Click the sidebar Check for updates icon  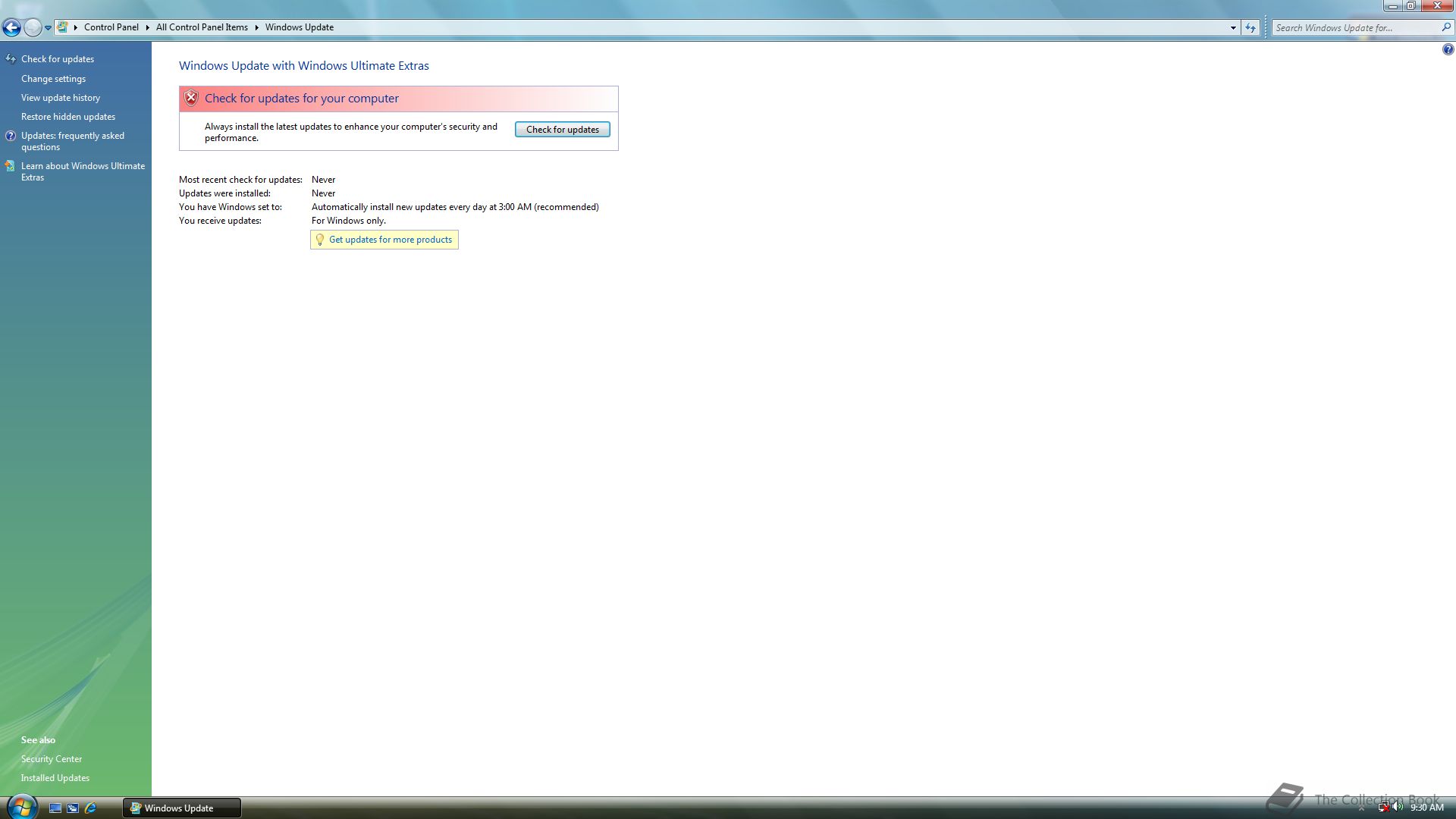click(11, 59)
